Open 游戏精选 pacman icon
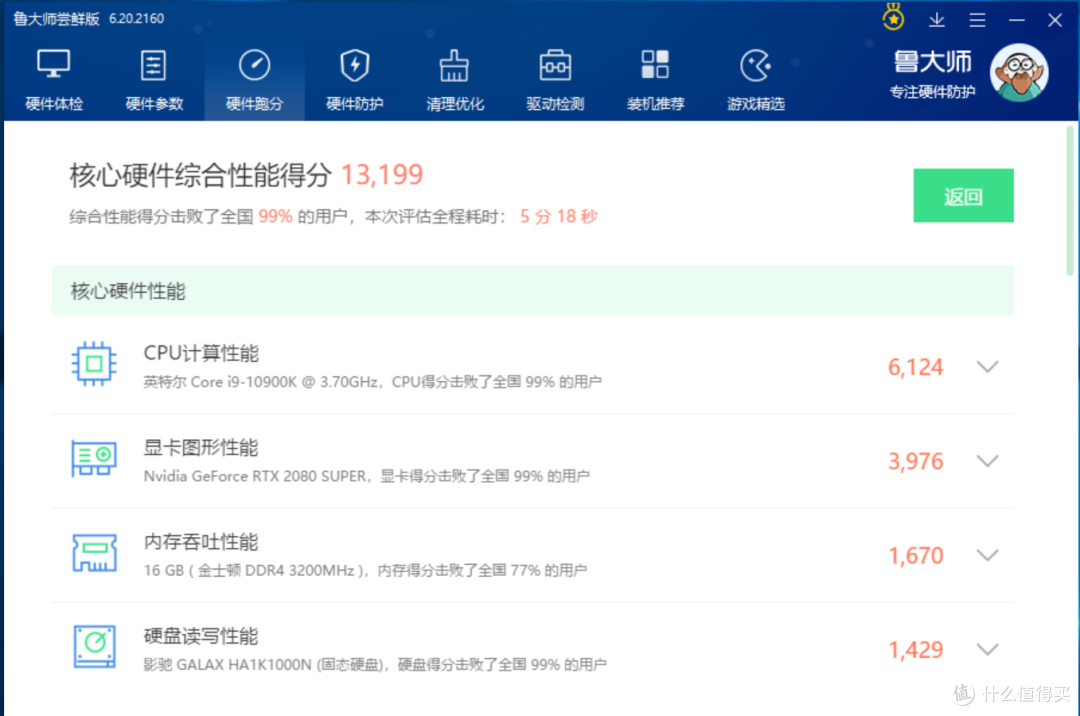This screenshot has width=1080, height=716. (x=756, y=65)
